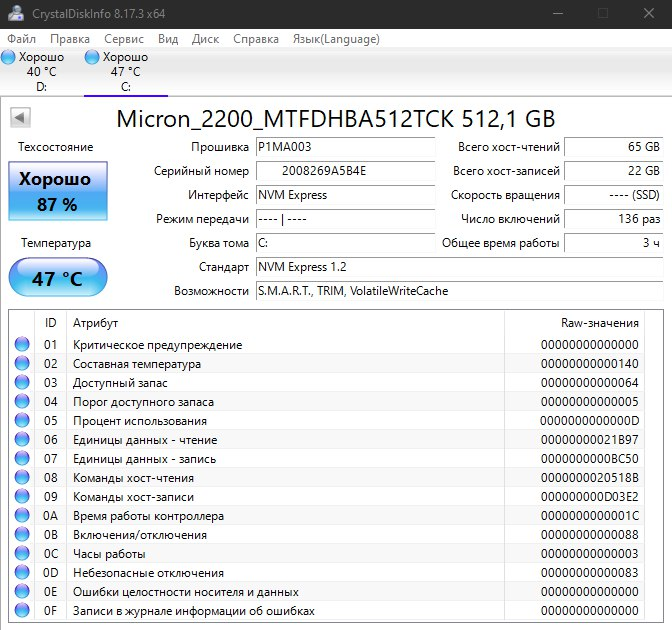Click the status orb for attribute 0D
The width and height of the screenshot is (672, 630).
point(22,572)
